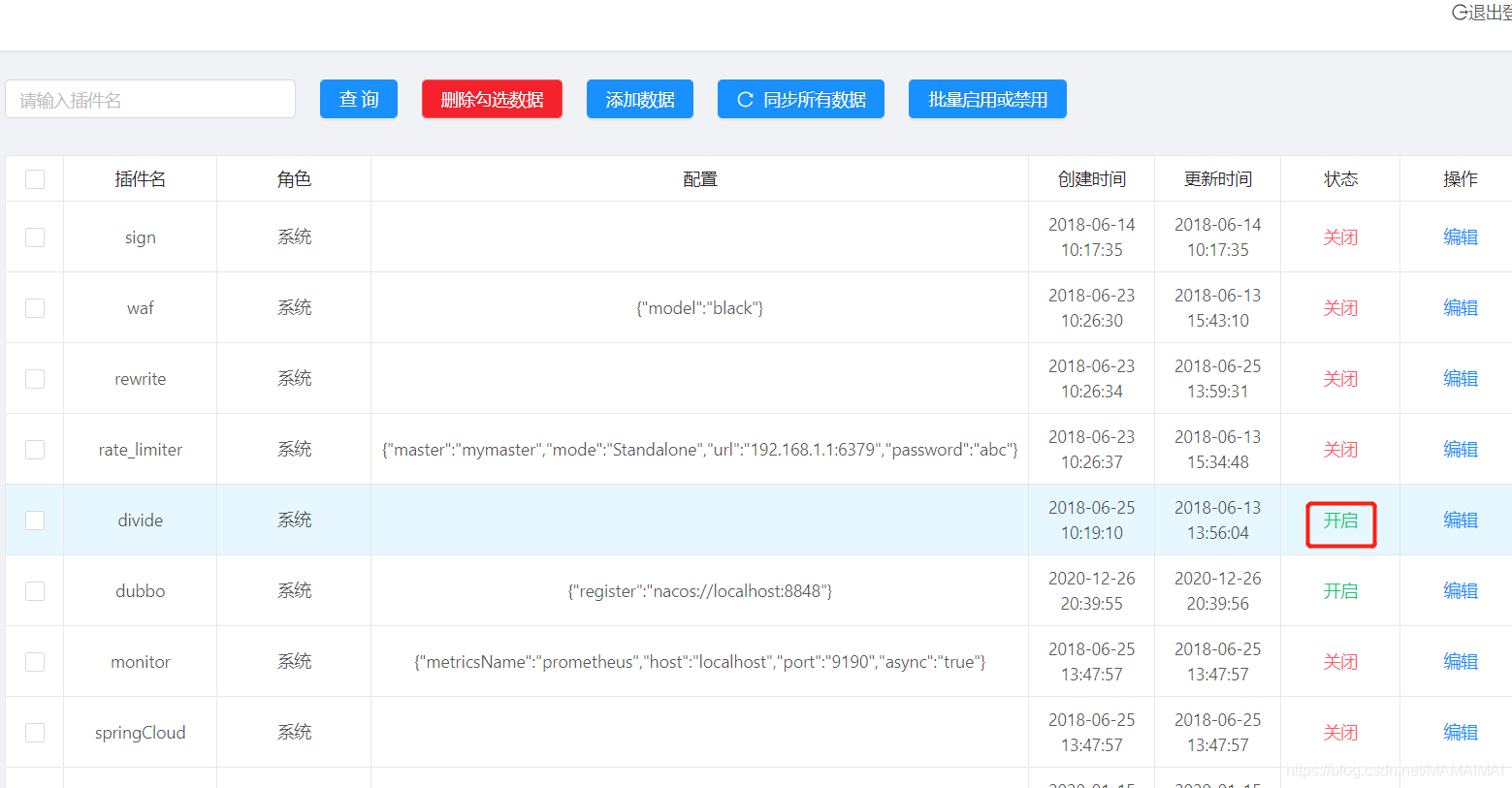The width and height of the screenshot is (1512, 788).
Task: Click the 系统 role cell of divide row
Action: coord(294,520)
